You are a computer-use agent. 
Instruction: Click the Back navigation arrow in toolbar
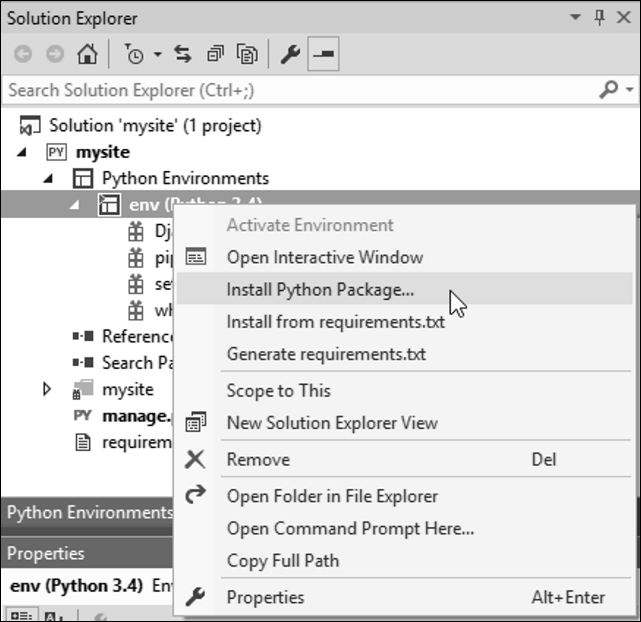pyautogui.click(x=23, y=54)
